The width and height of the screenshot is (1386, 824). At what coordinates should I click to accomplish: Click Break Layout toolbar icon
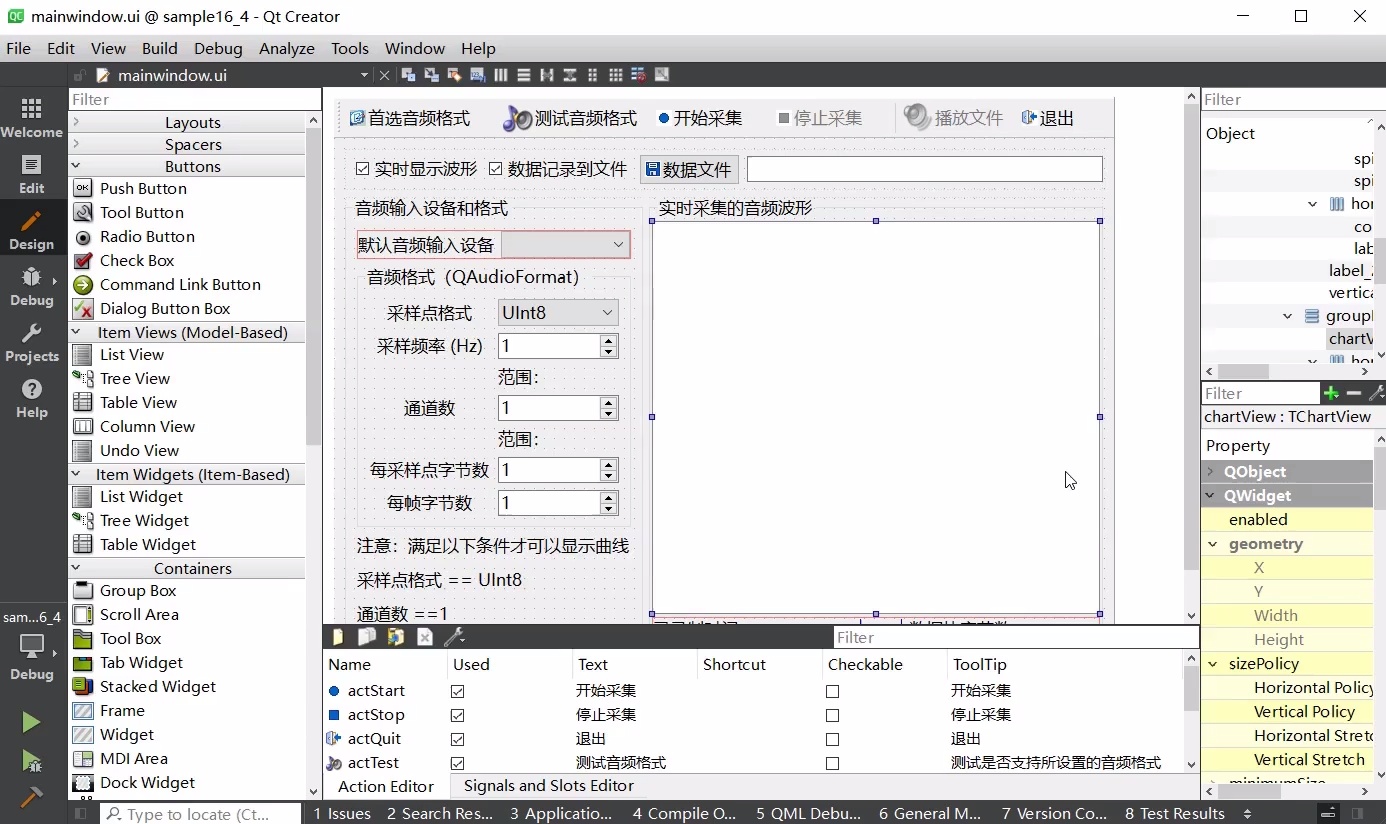(x=639, y=75)
